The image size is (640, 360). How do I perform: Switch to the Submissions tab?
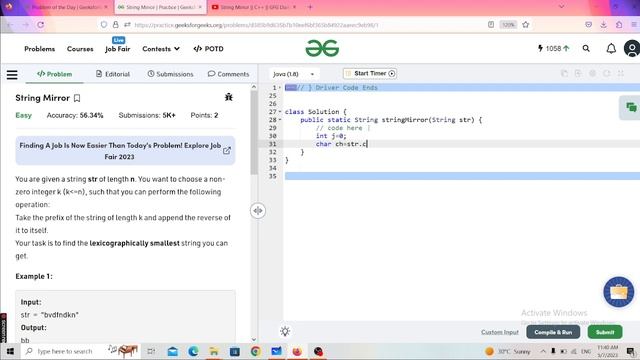(x=170, y=74)
